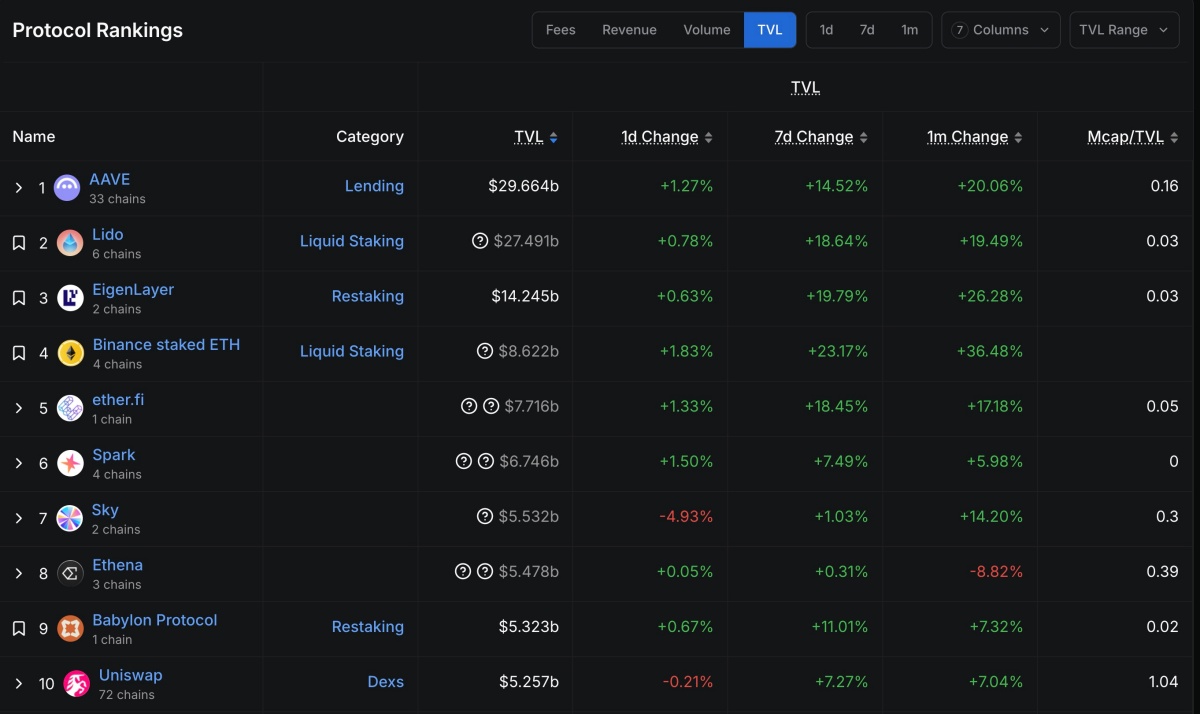Image resolution: width=1200 pixels, height=714 pixels.
Task: Open the AAVE protocol link
Action: [x=110, y=179]
